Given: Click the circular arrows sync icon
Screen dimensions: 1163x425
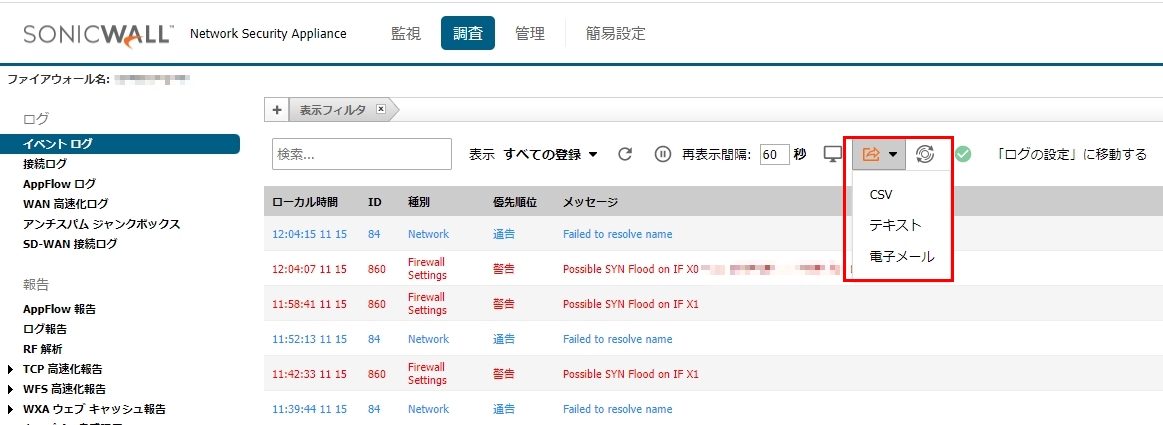Looking at the screenshot, I should coord(925,154).
